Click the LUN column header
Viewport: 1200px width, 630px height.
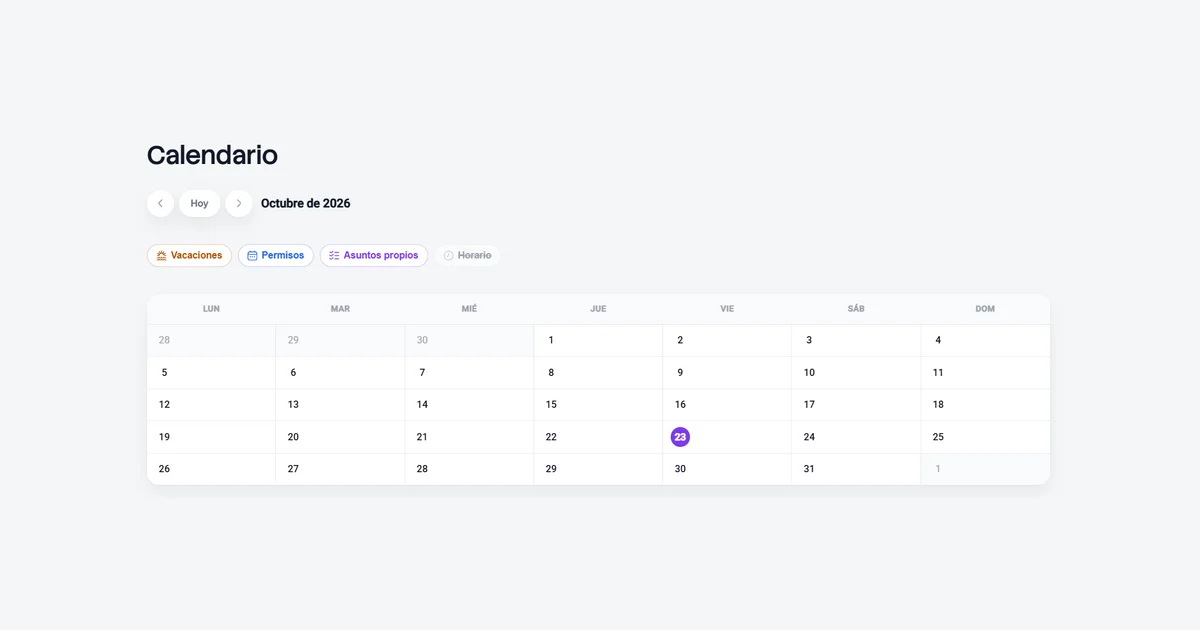pos(211,309)
